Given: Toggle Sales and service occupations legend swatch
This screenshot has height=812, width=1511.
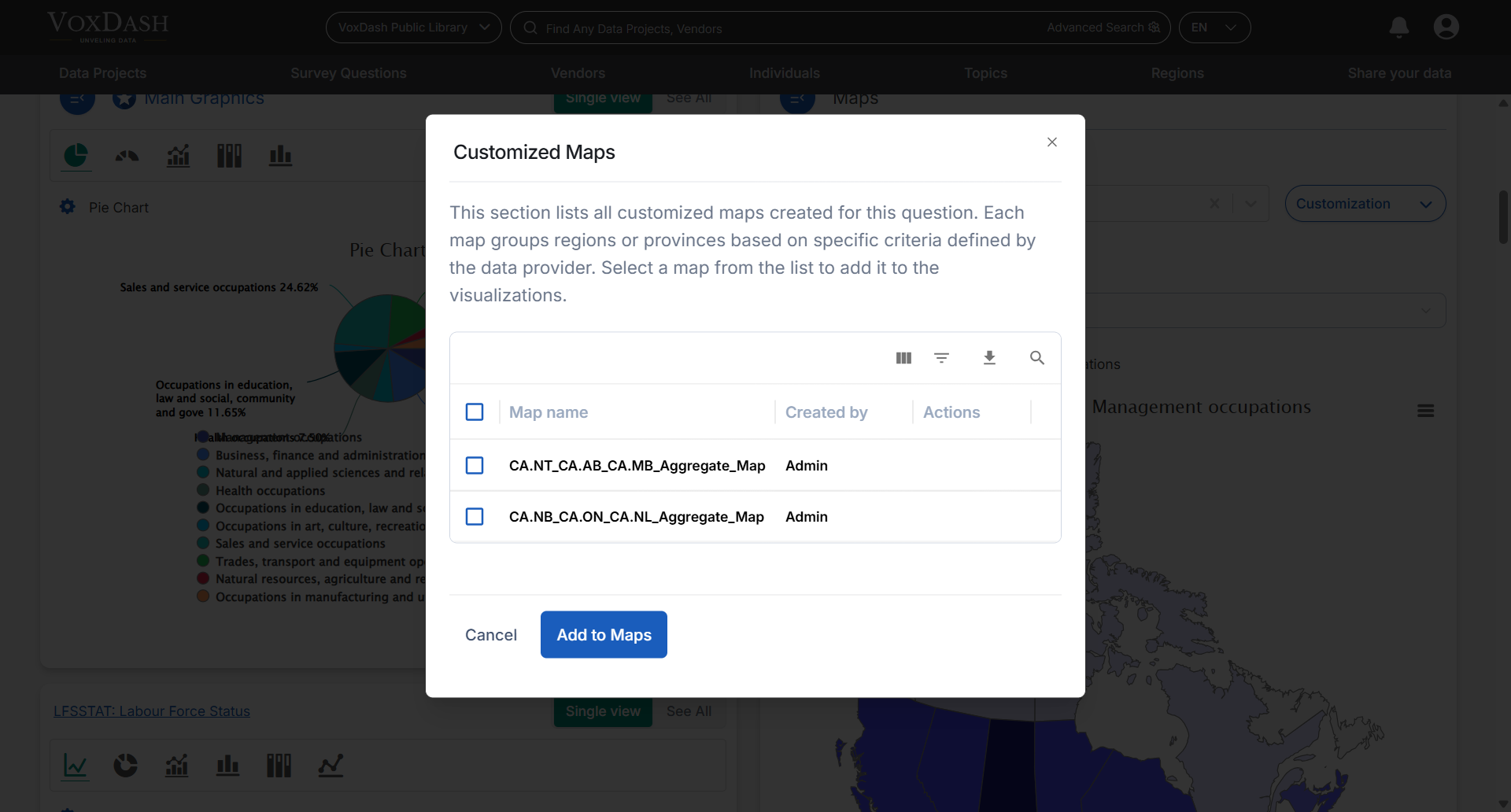Looking at the screenshot, I should [x=203, y=543].
